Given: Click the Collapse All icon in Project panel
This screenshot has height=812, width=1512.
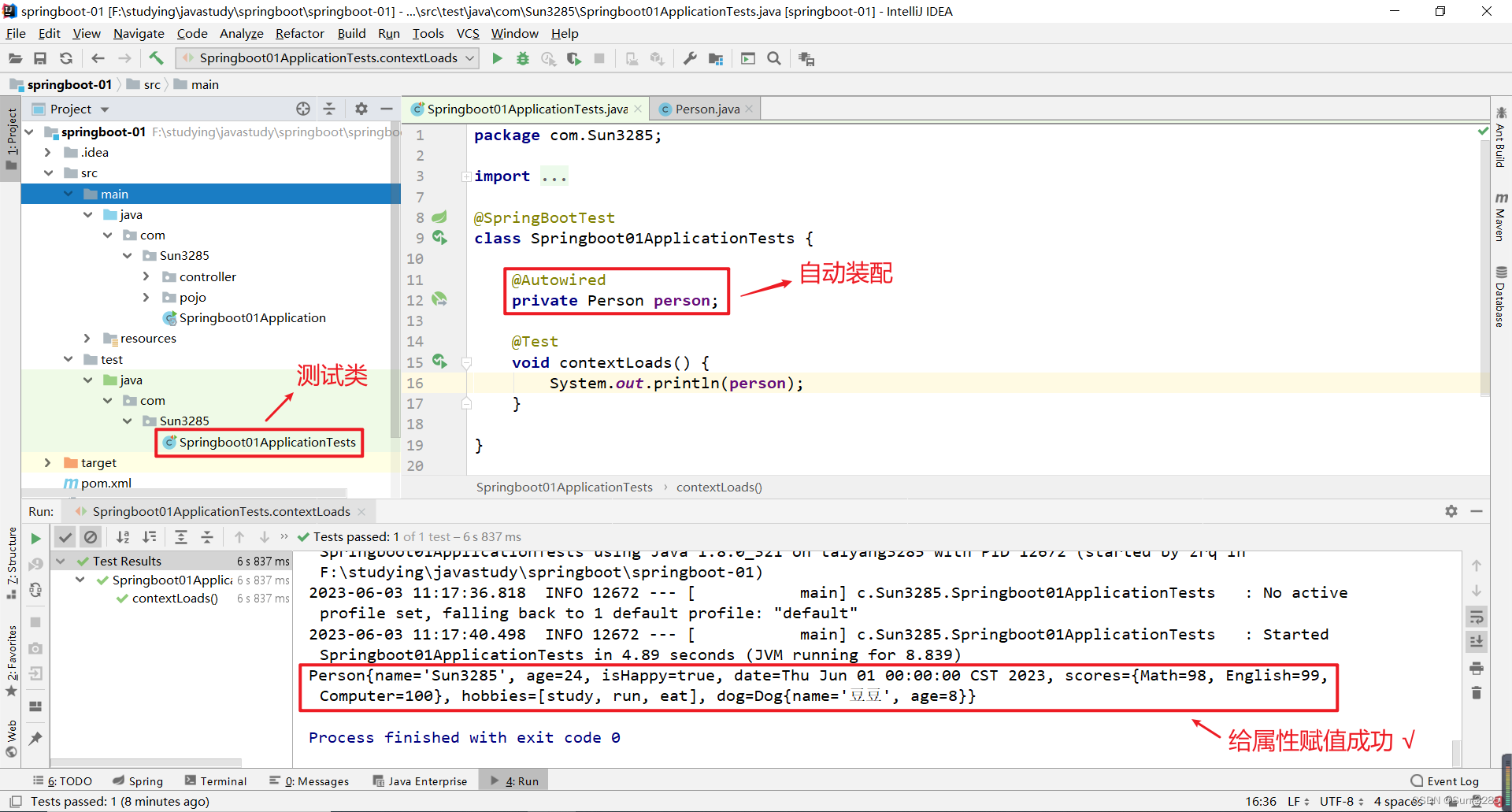Looking at the screenshot, I should pos(329,109).
